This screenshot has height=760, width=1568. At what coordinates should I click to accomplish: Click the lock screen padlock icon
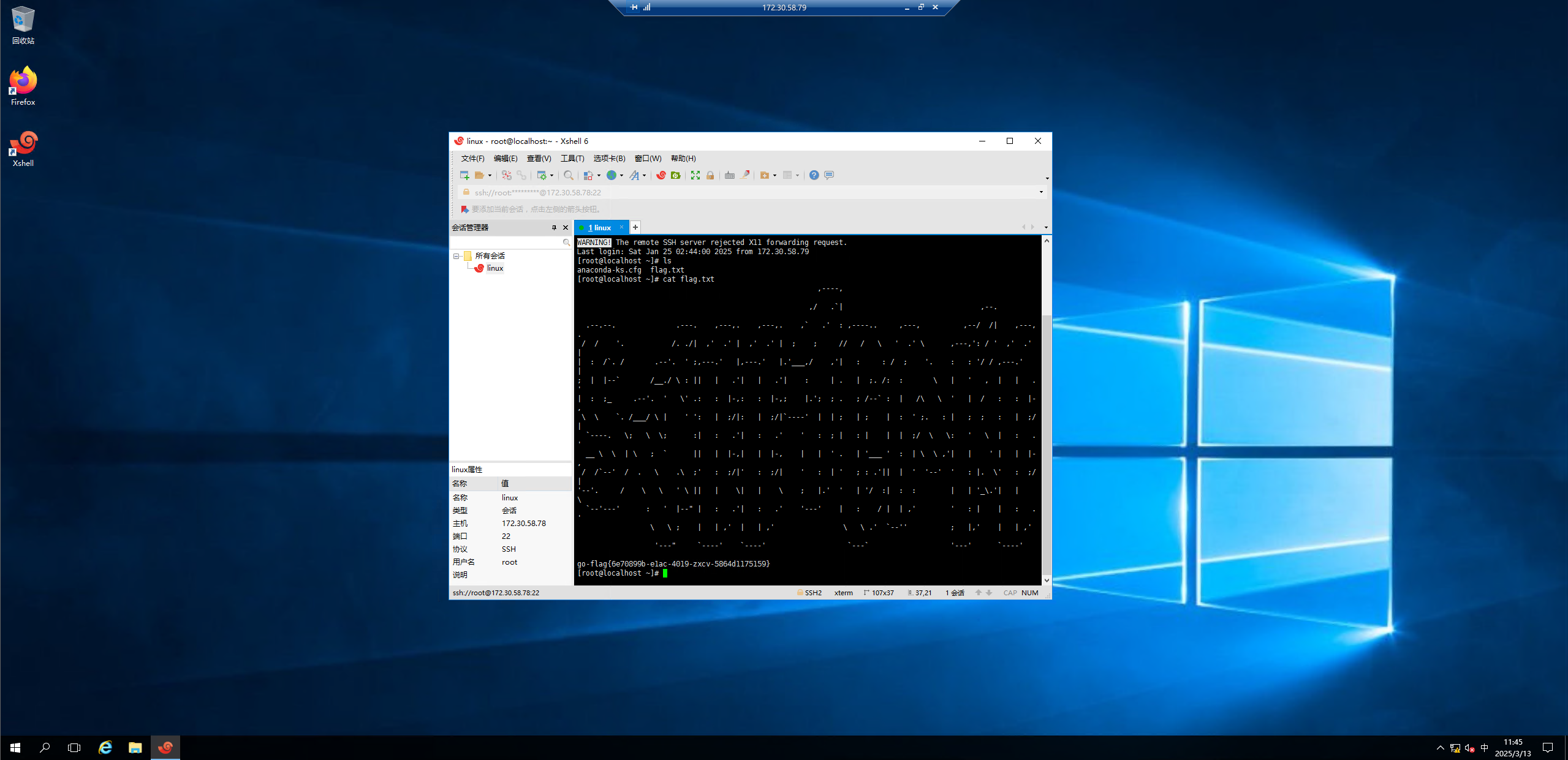pos(710,175)
